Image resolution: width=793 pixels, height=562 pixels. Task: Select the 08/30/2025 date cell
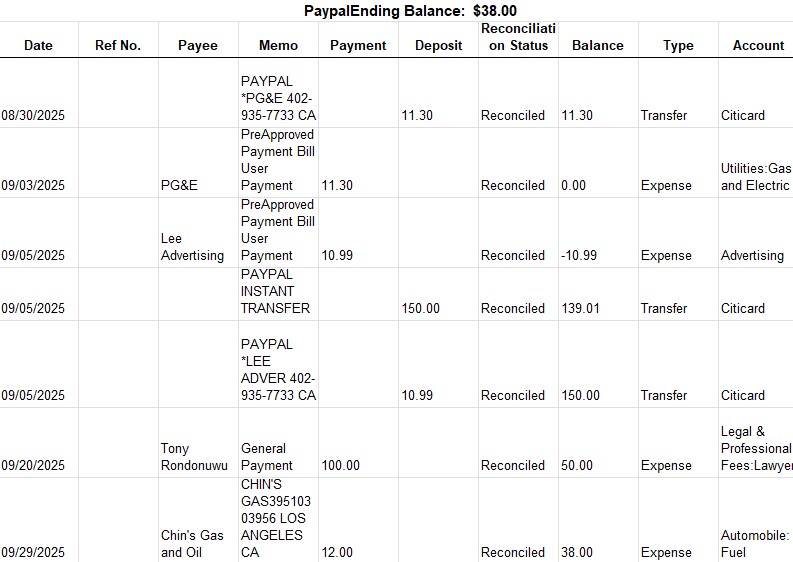coord(33,115)
